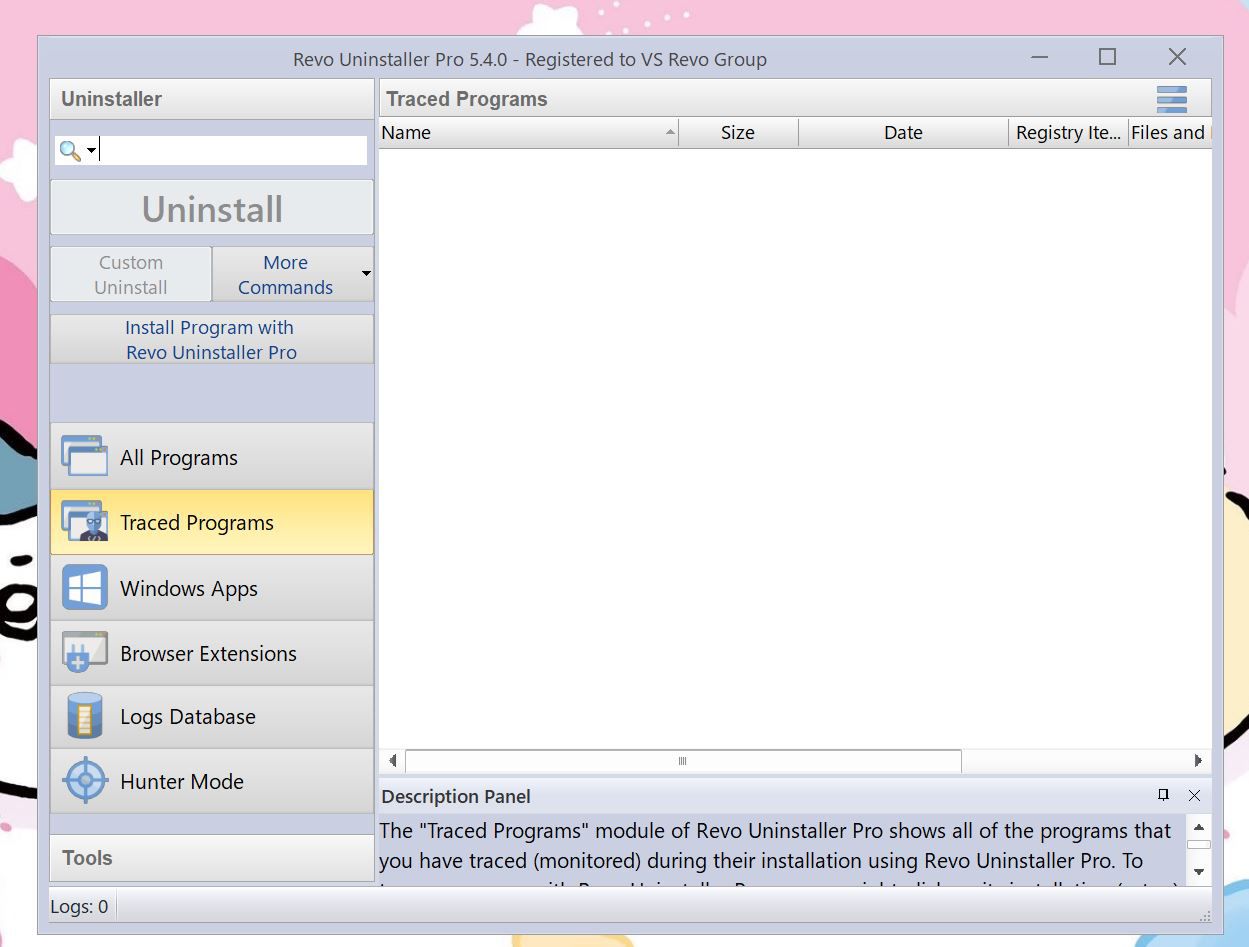This screenshot has width=1249, height=947.
Task: Open the view menu icon in Traced Programs header
Action: 1172,99
